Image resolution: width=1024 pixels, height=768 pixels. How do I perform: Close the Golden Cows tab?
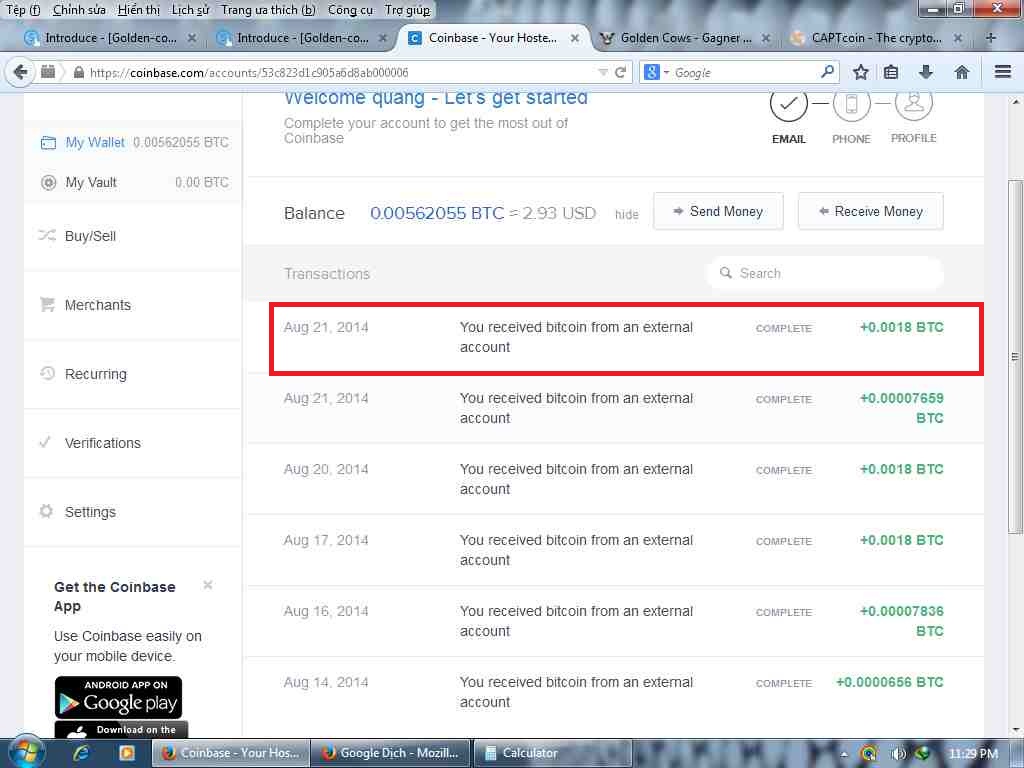pyautogui.click(x=766, y=39)
